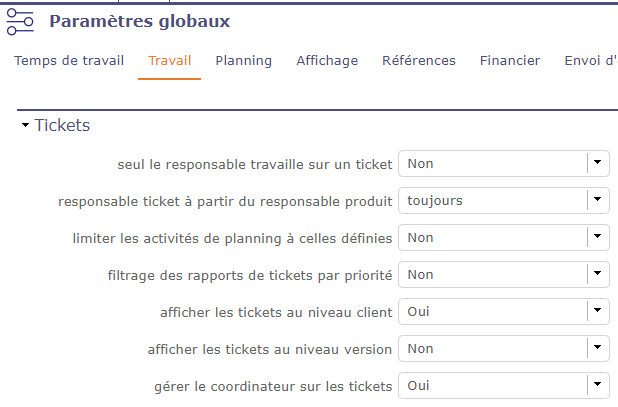Viewport: 618px width, 407px height.
Task: Switch to the Temps de travail tab
Action: click(69, 61)
